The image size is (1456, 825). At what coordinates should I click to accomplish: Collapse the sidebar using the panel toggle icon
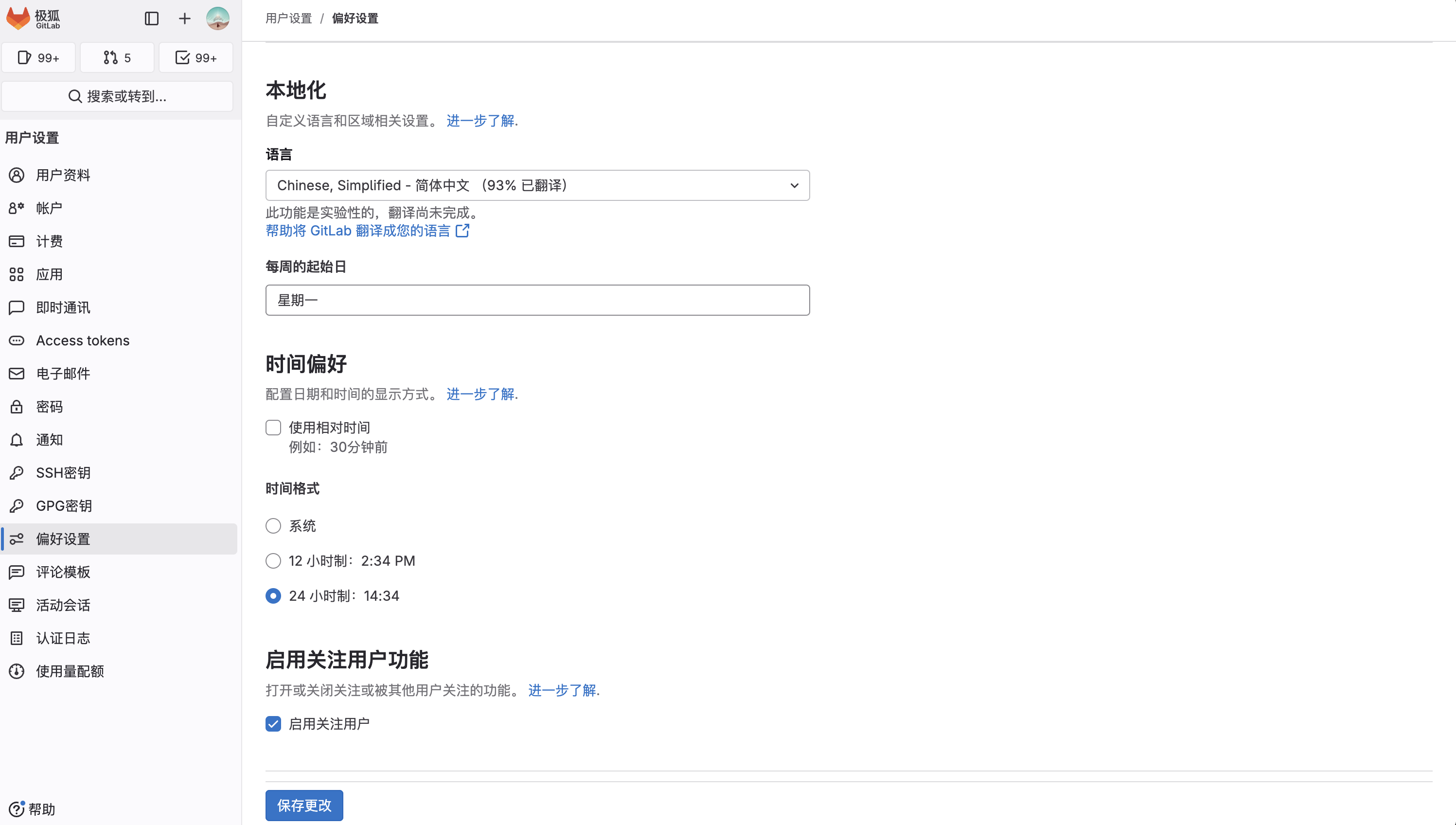(151, 18)
